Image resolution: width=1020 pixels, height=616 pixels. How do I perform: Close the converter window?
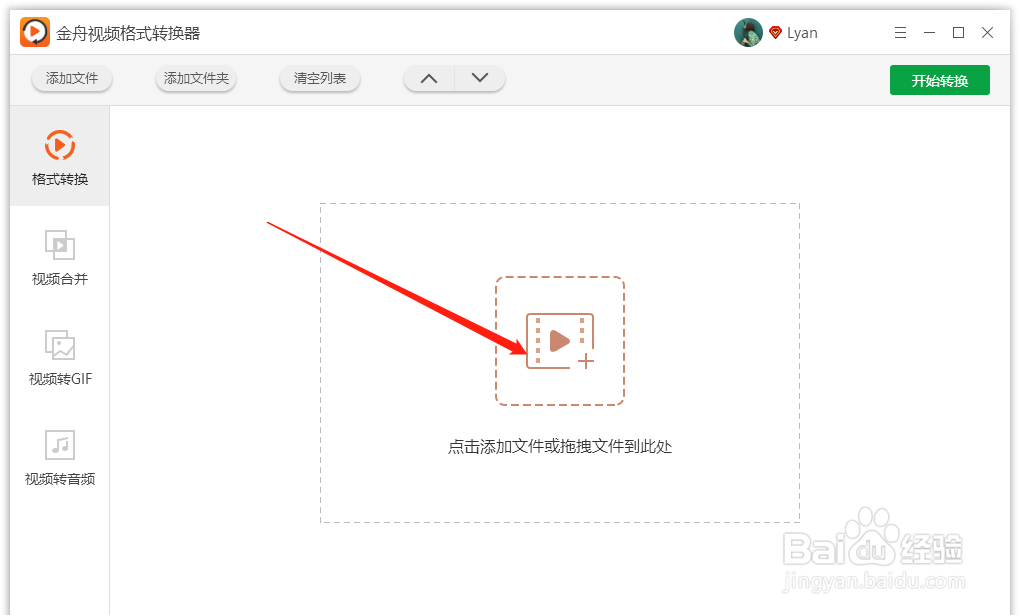click(x=987, y=33)
